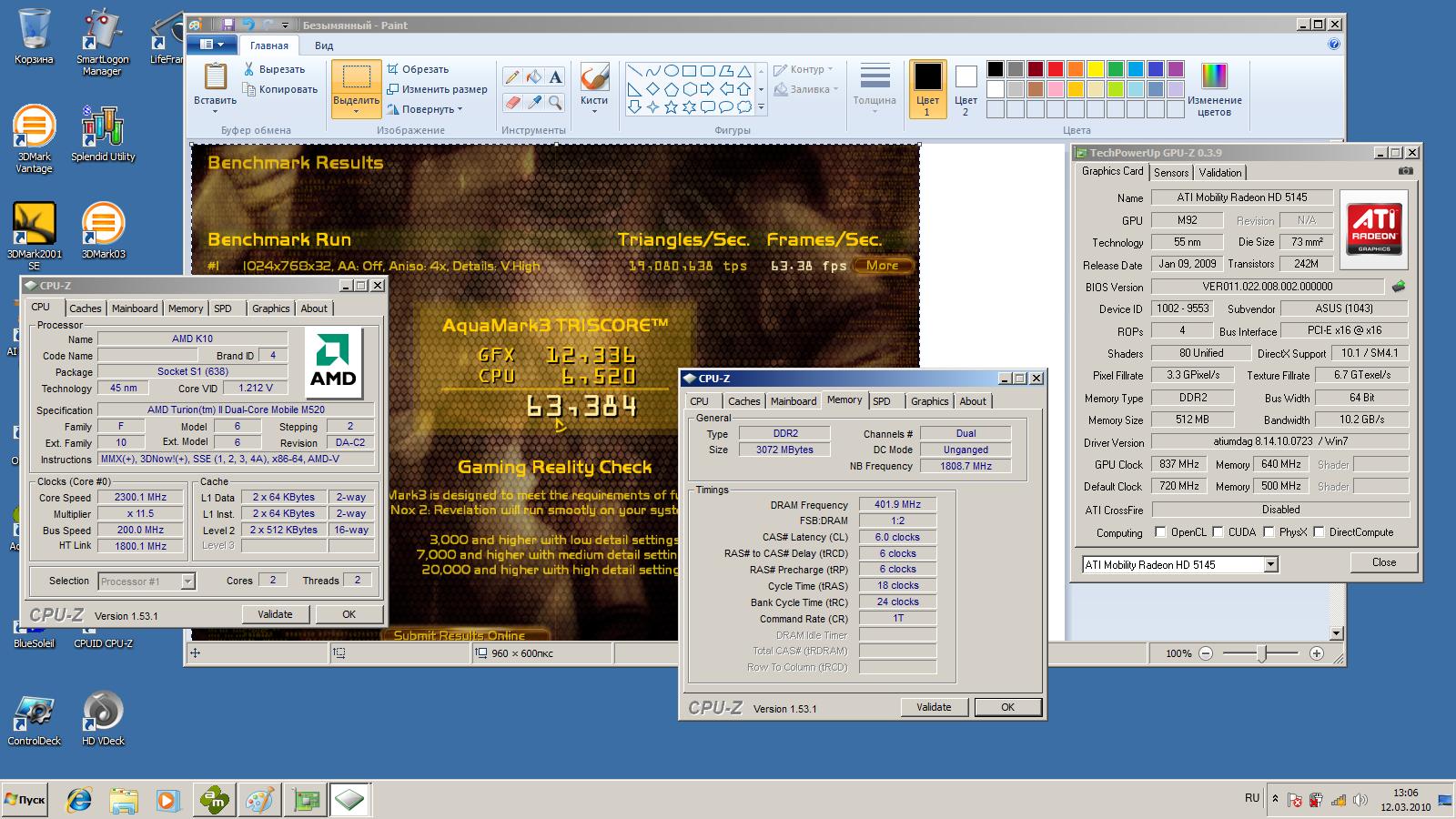Choose the five-point star shape
This screenshot has height=819, width=1456.
(671, 106)
